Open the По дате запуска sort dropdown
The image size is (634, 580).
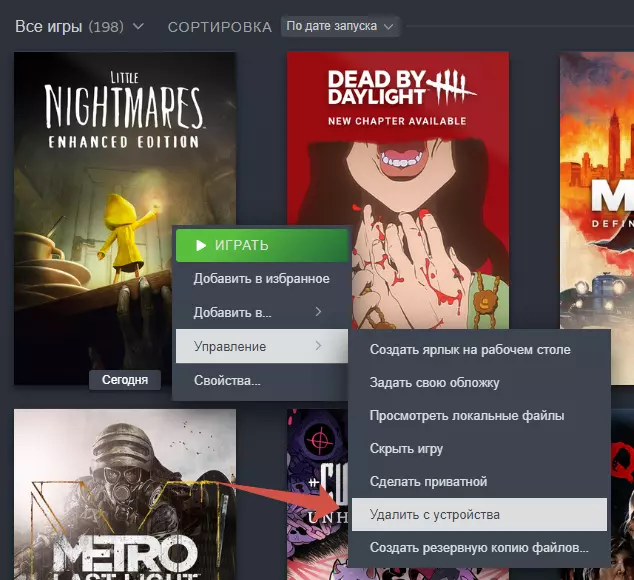tap(340, 26)
